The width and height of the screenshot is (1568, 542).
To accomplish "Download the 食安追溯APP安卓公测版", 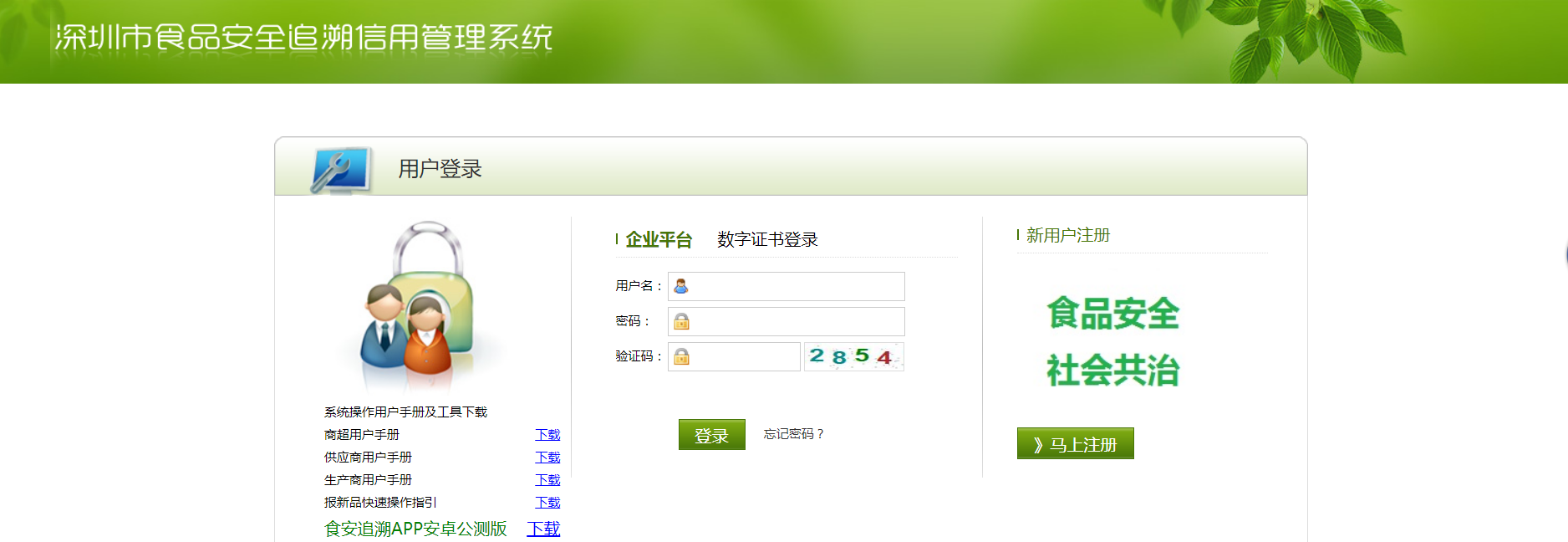I will [x=543, y=529].
